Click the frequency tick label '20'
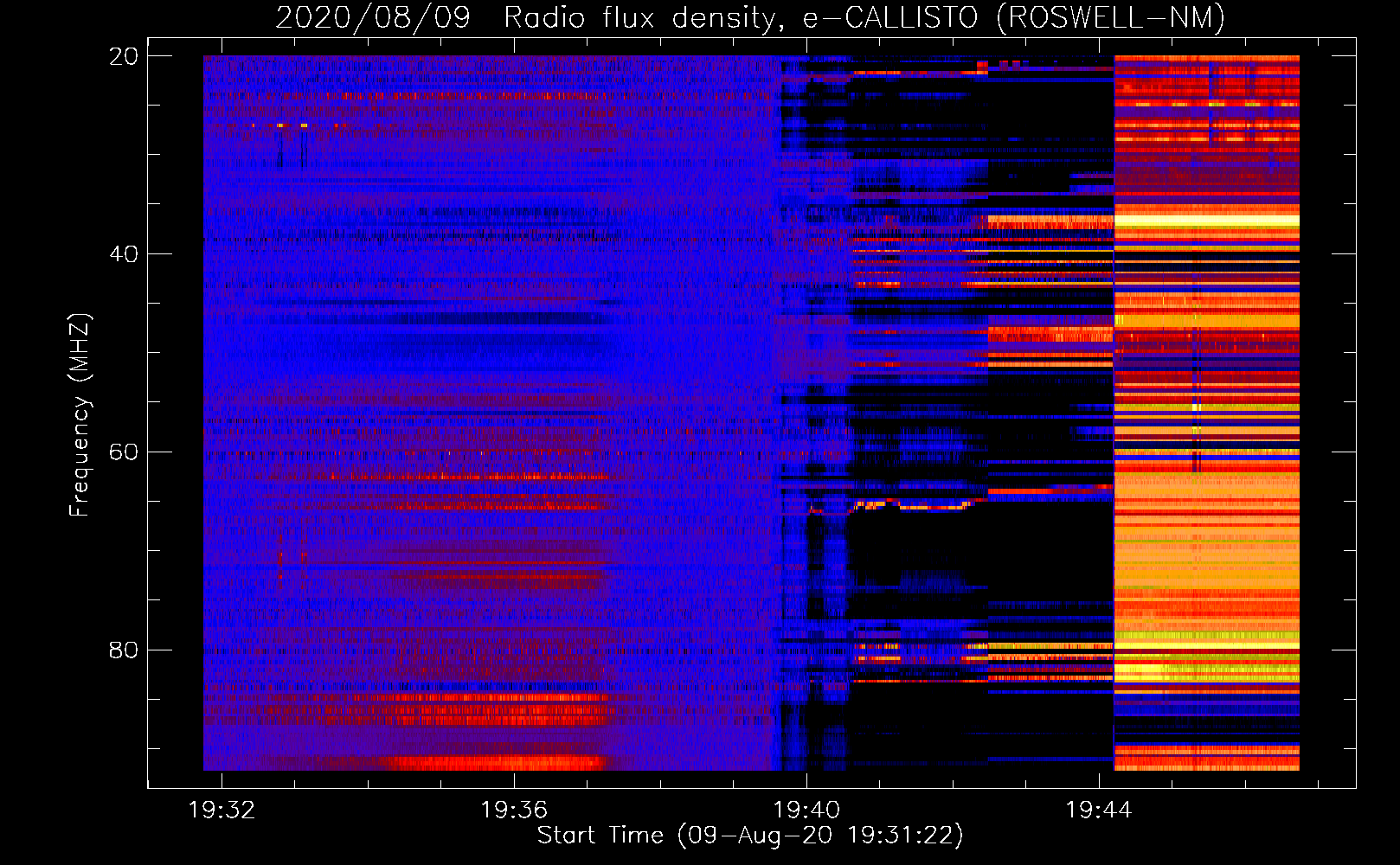The width and height of the screenshot is (1400, 865). click(123, 56)
